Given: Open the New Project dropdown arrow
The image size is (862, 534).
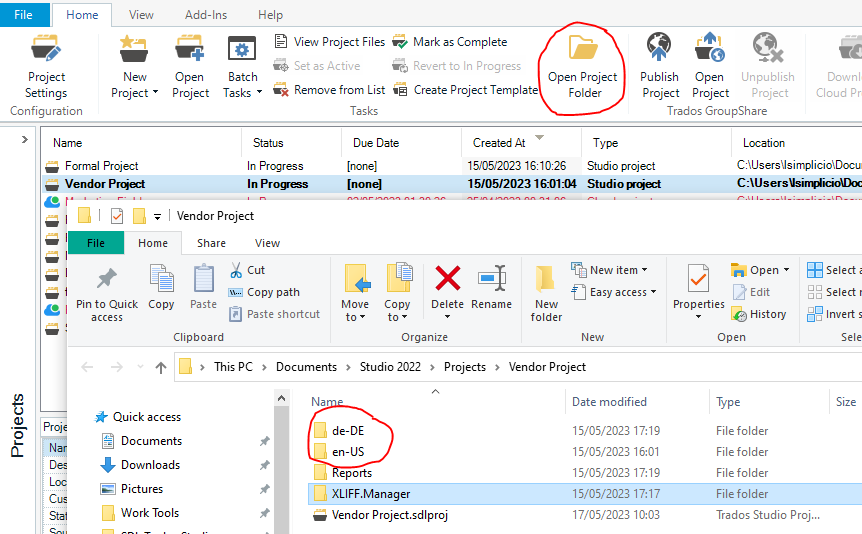Looking at the screenshot, I should click(156, 92).
